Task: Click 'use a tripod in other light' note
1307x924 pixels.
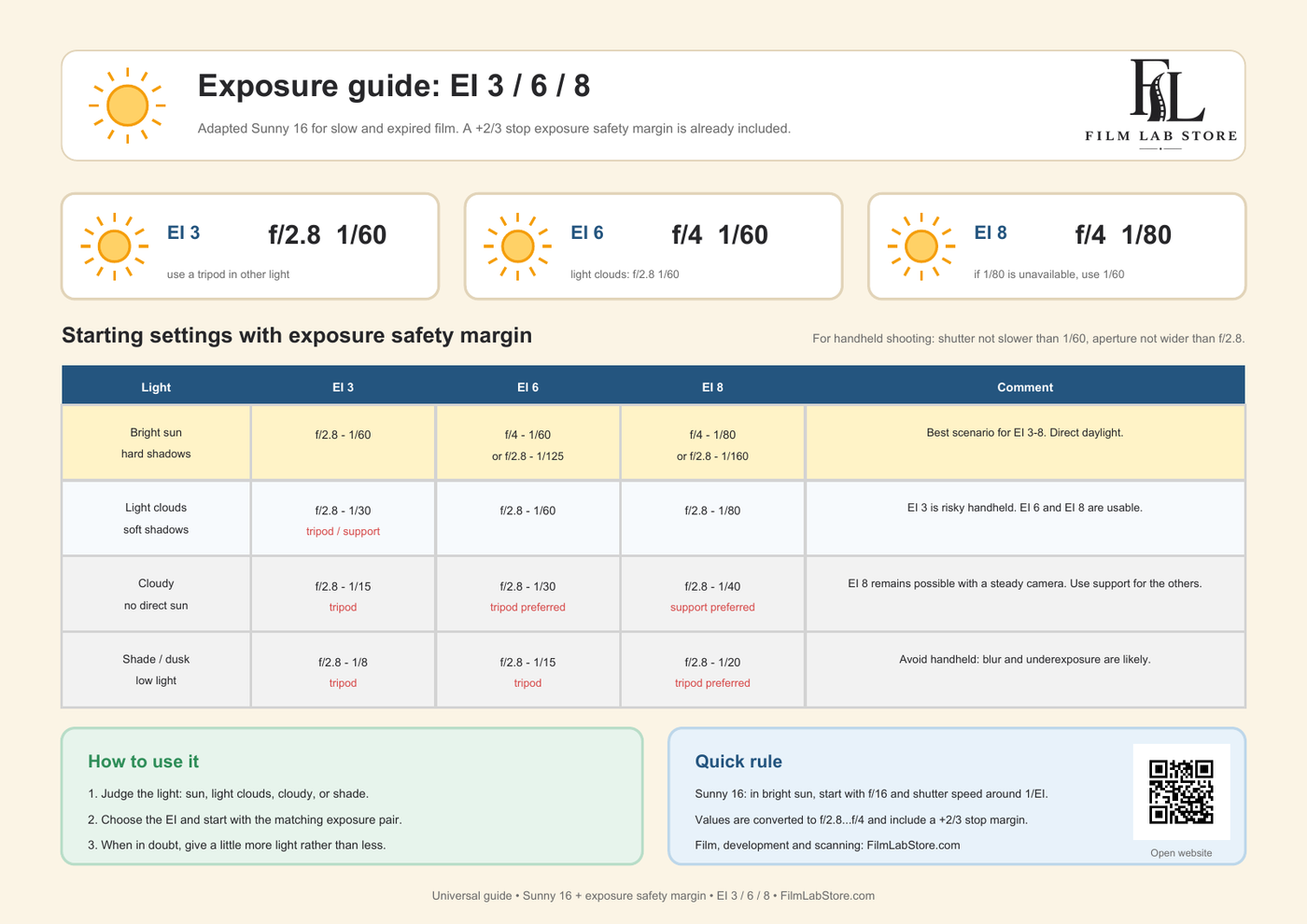Action: pos(228,274)
